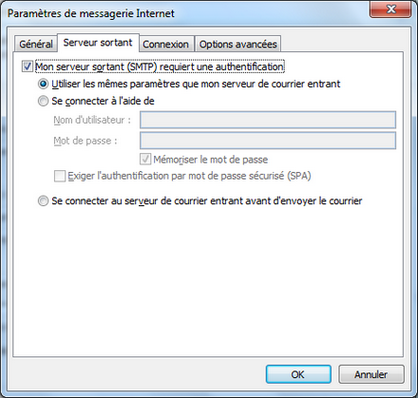Click the Annuler button
The image size is (418, 398).
coord(371,374)
